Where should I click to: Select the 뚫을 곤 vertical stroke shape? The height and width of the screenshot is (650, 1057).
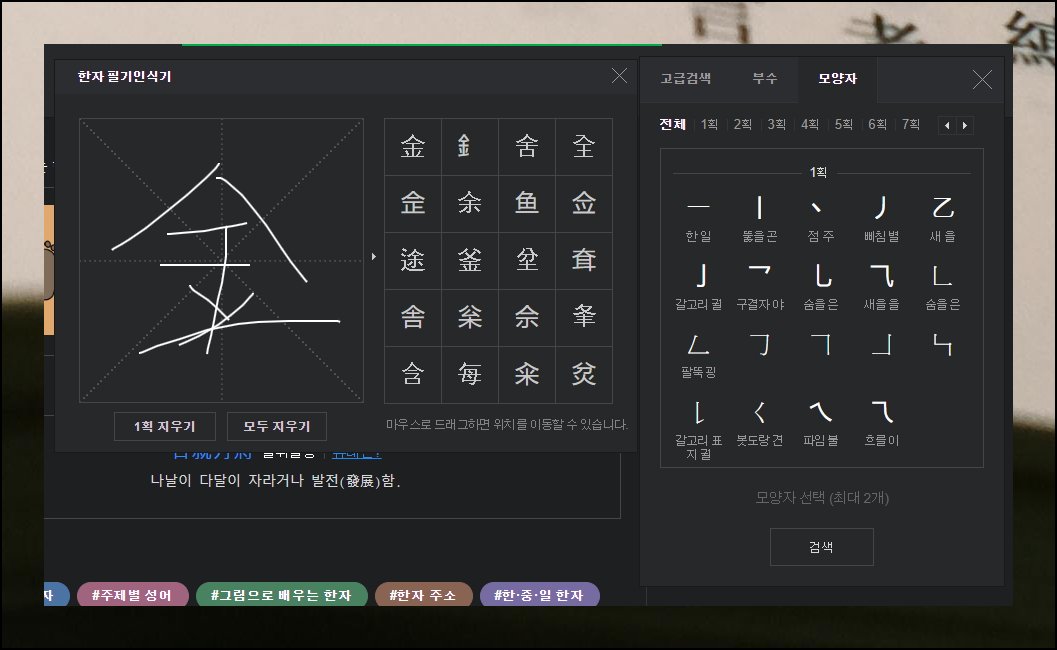point(760,218)
